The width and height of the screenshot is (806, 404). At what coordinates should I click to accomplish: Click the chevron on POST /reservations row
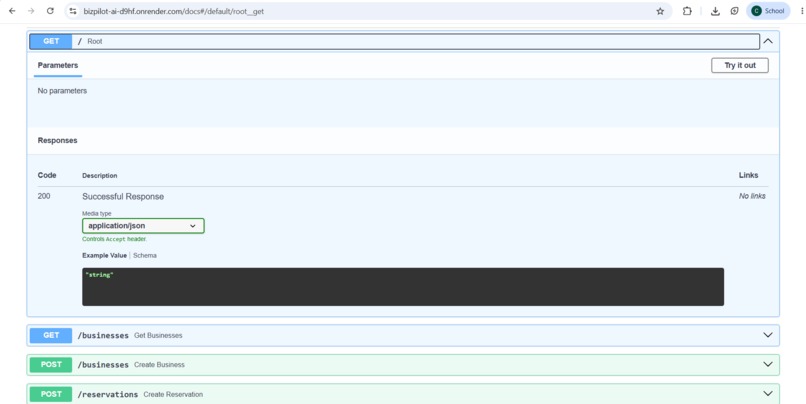pyautogui.click(x=768, y=394)
